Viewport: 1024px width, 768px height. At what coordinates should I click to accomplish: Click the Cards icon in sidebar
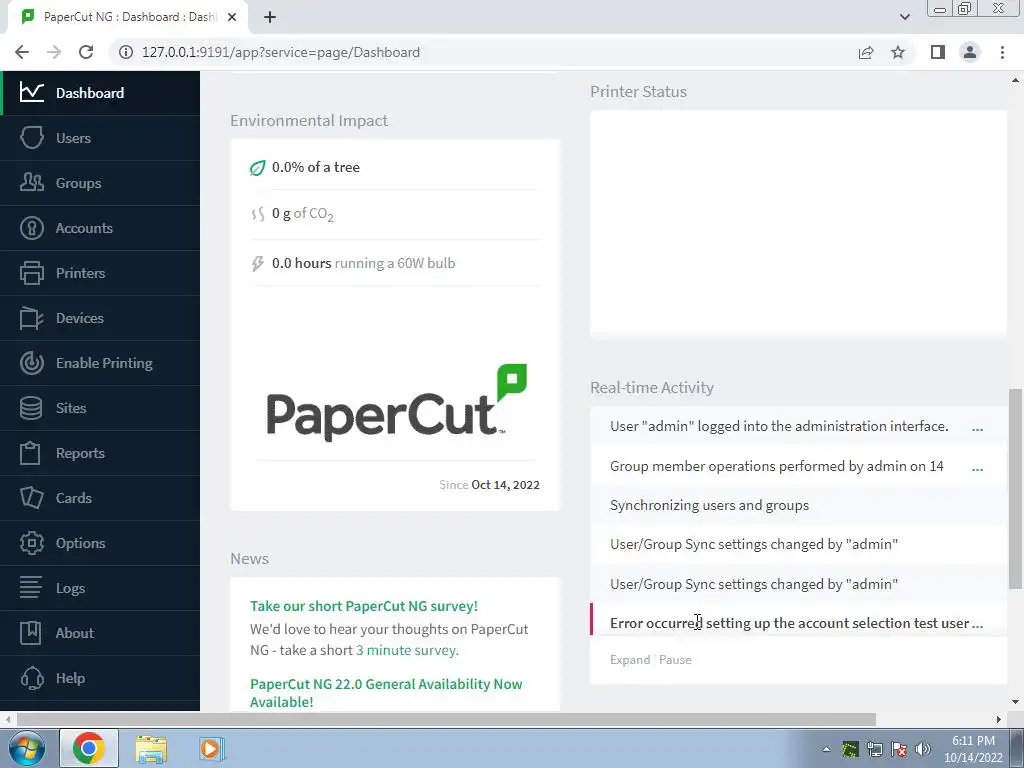point(31,498)
